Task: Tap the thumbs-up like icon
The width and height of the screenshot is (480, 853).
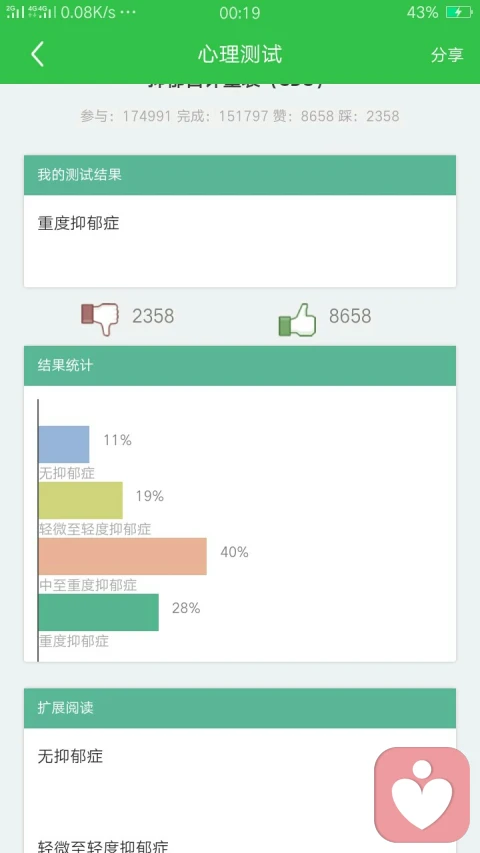Action: pos(297,319)
